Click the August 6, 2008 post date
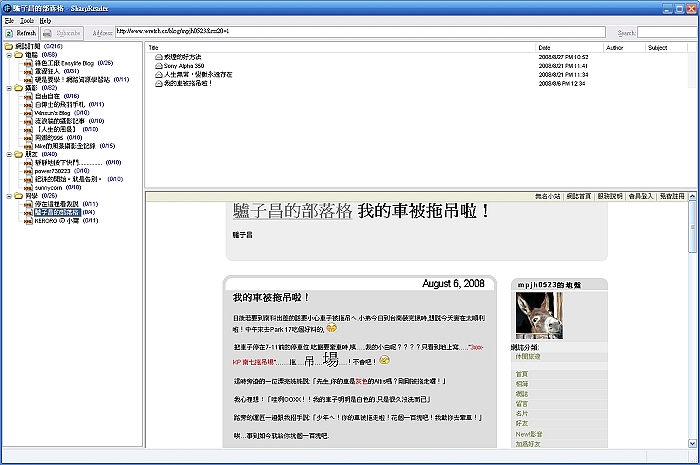The height and width of the screenshot is (465, 700). [453, 283]
